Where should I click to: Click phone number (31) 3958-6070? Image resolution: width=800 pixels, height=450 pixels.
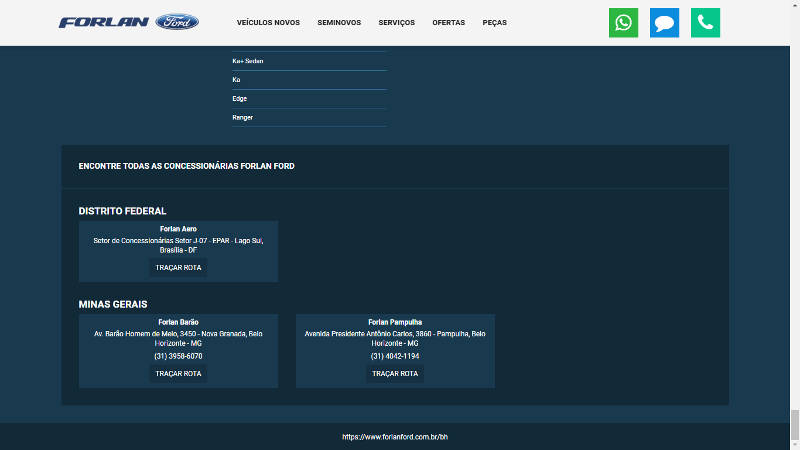pyautogui.click(x=178, y=356)
